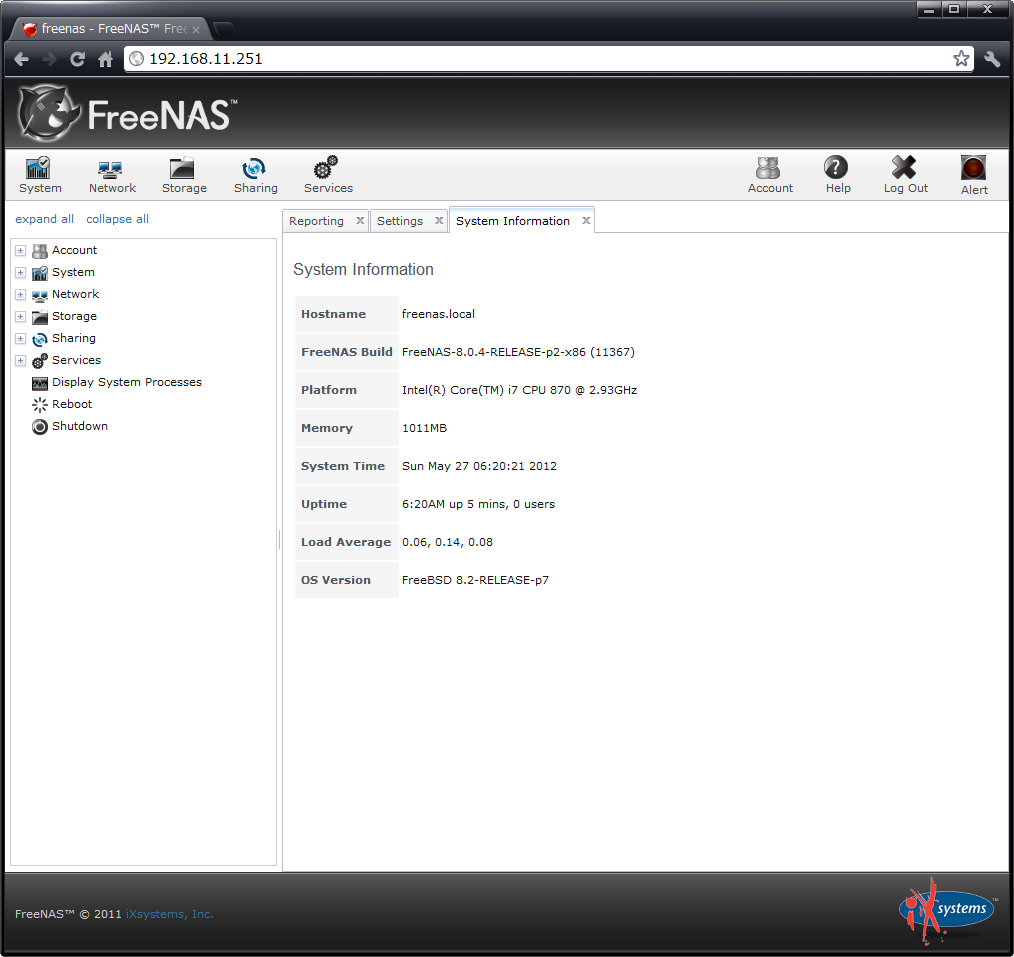Screen dimensions: 1014x957
Task: Close the Settings tab
Action: click(439, 220)
